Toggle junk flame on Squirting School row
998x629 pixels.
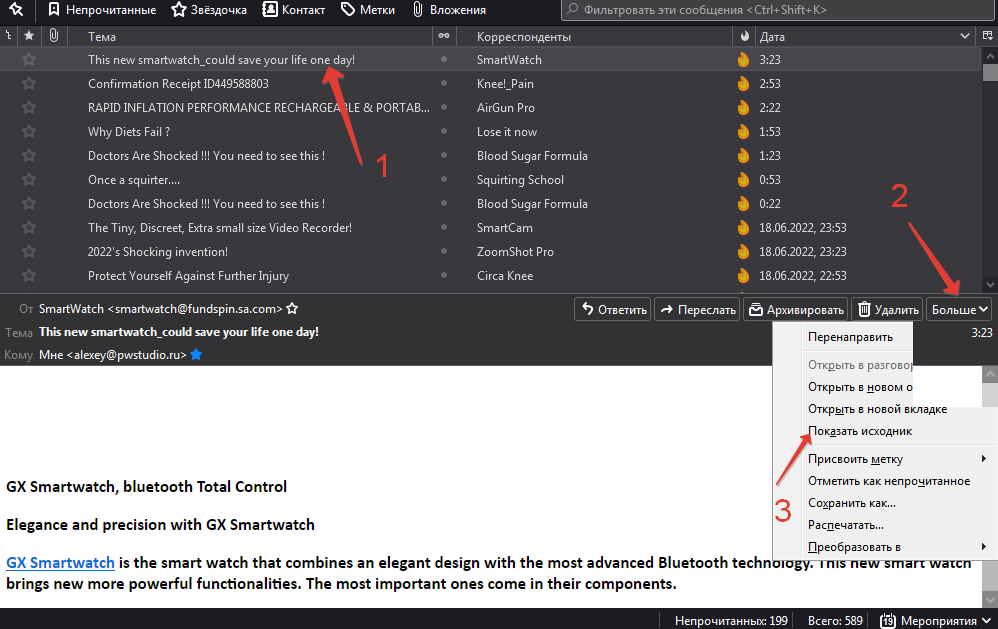(743, 180)
